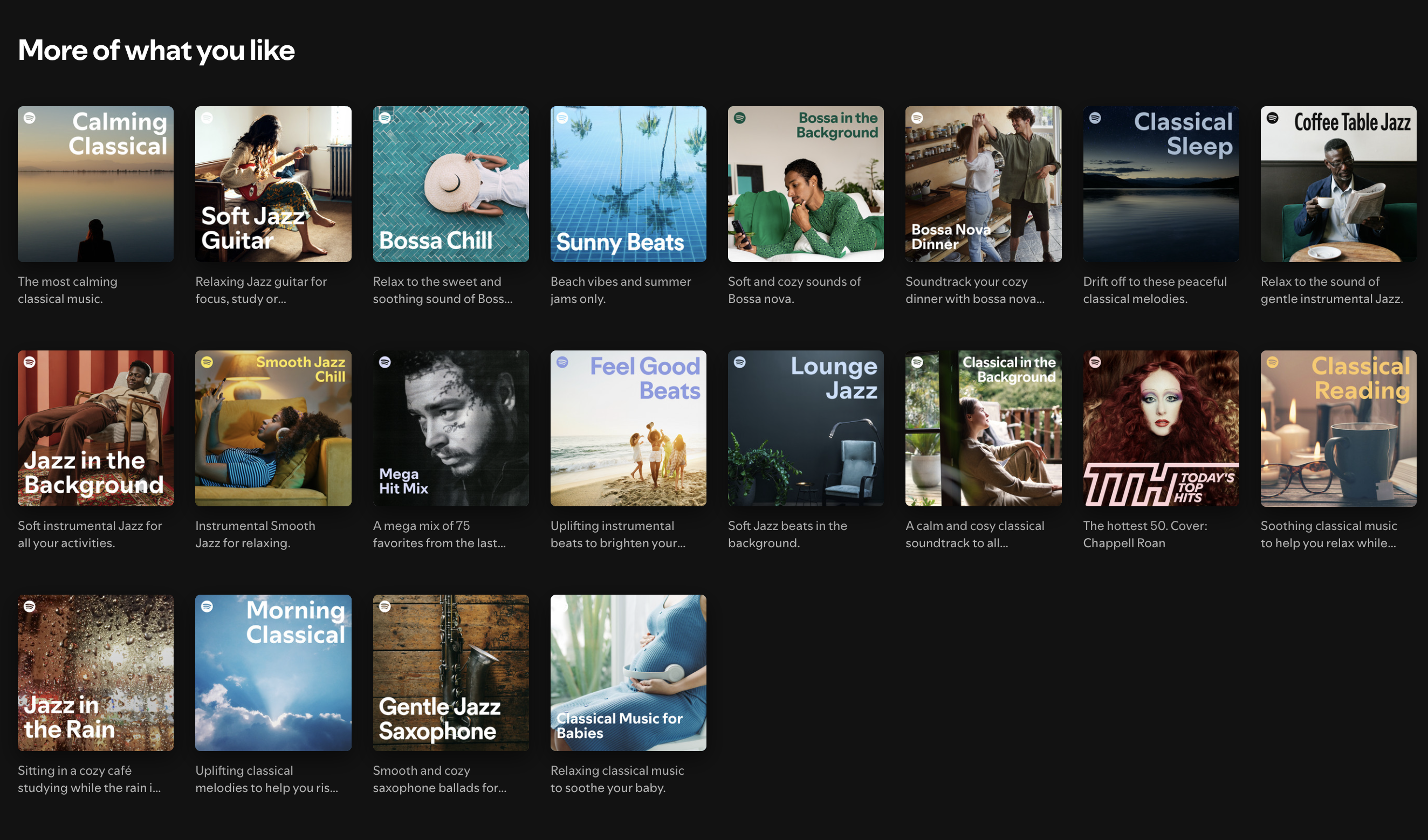Click 'Relaxing classical music to soothe your baby.'
Viewport: 1428px width, 840px height.
617,779
